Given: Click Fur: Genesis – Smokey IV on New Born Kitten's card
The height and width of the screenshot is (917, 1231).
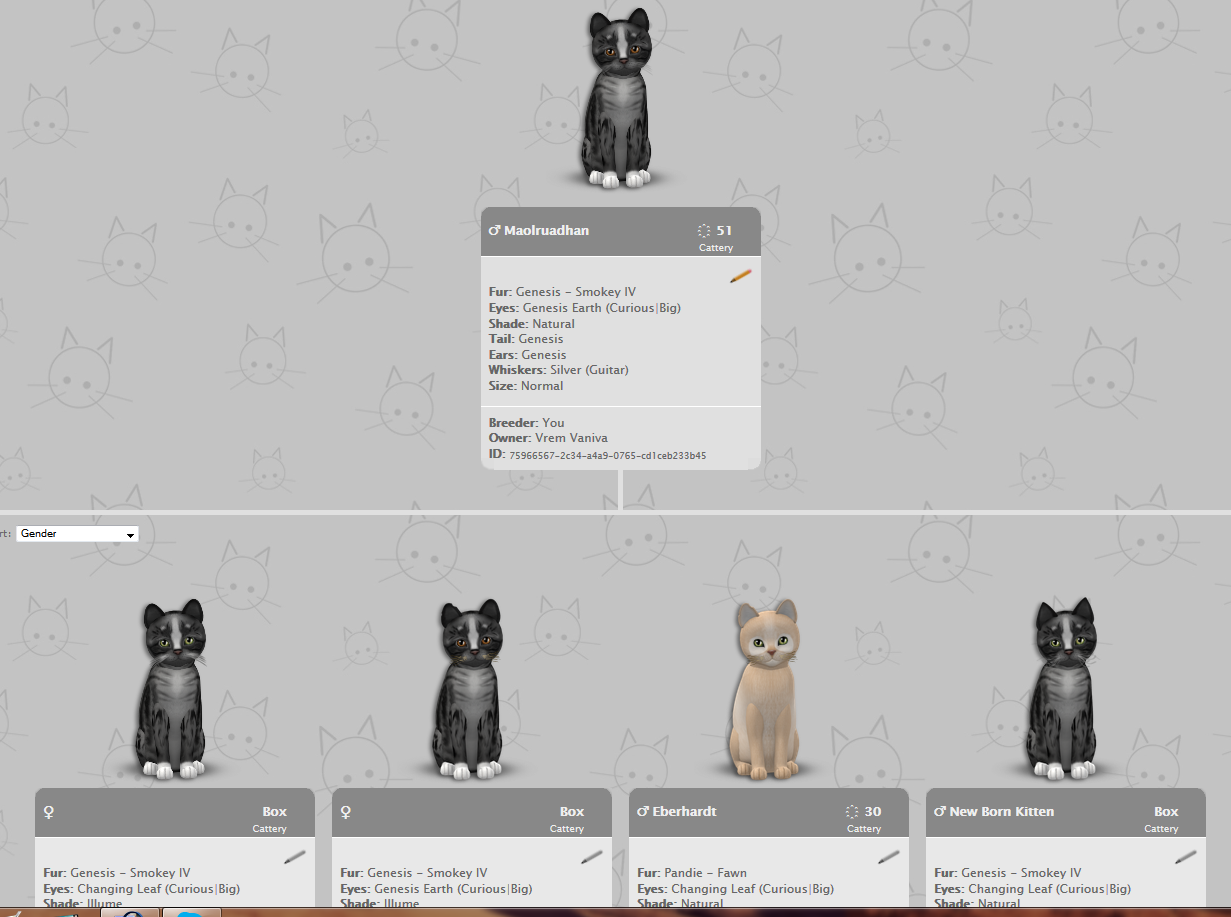Looking at the screenshot, I should coord(1008,873).
